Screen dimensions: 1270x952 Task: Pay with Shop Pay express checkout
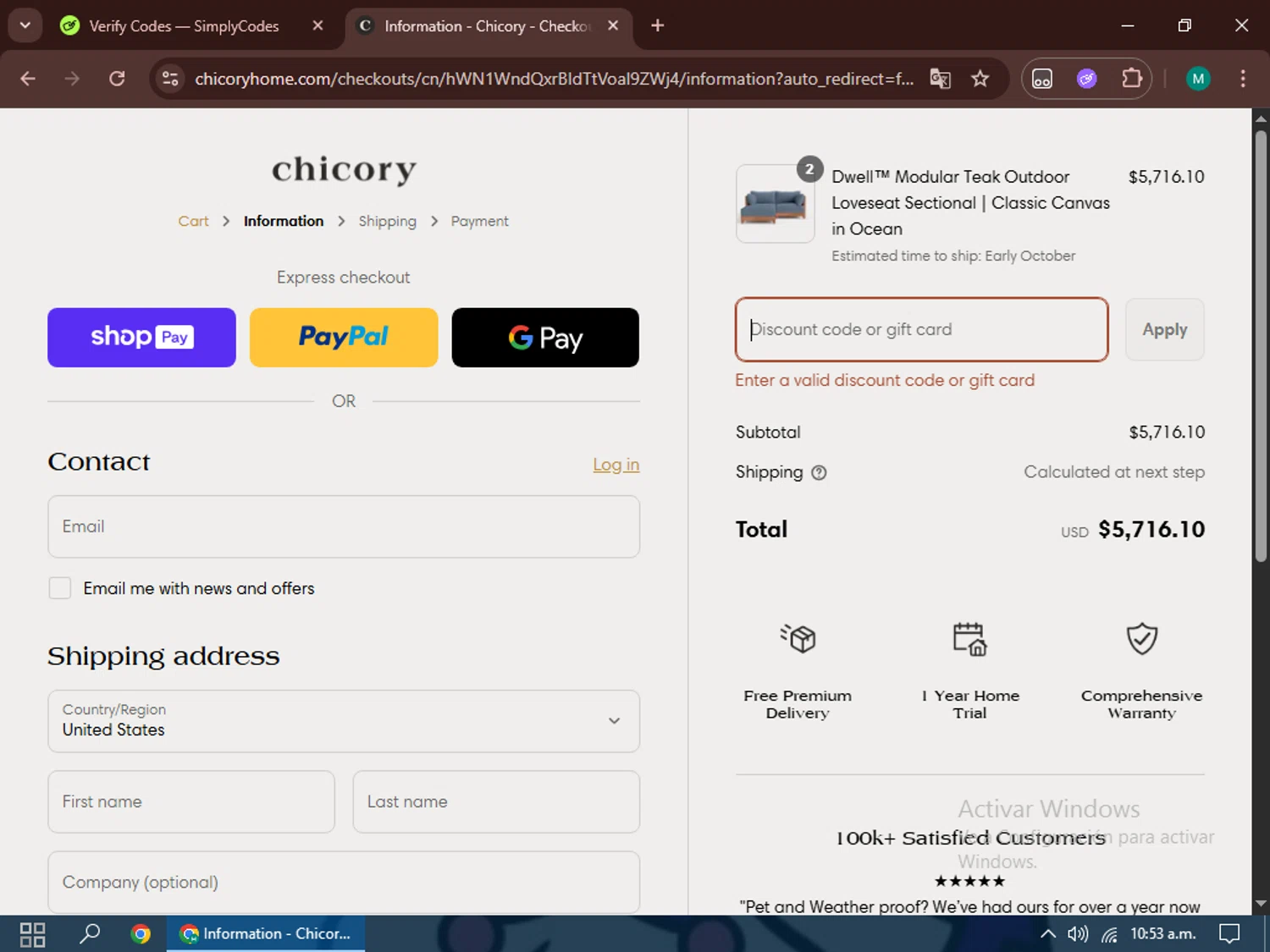tap(141, 338)
